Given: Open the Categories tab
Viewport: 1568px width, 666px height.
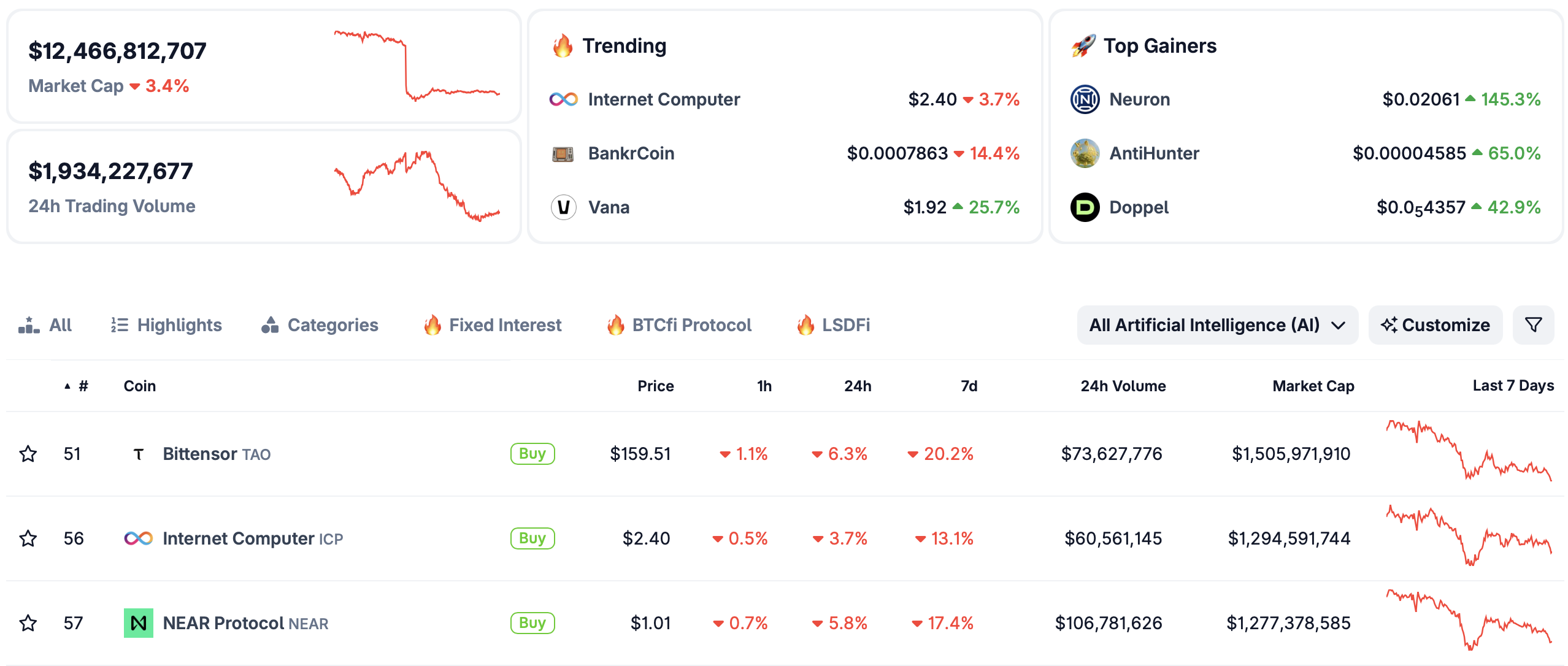Looking at the screenshot, I should (x=320, y=325).
